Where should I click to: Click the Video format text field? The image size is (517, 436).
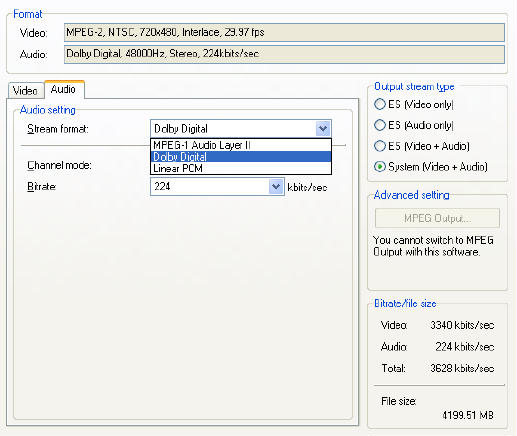click(284, 32)
